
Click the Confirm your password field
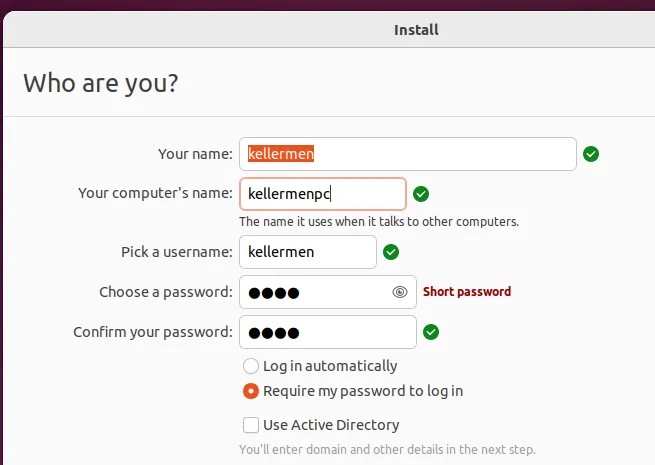328,332
